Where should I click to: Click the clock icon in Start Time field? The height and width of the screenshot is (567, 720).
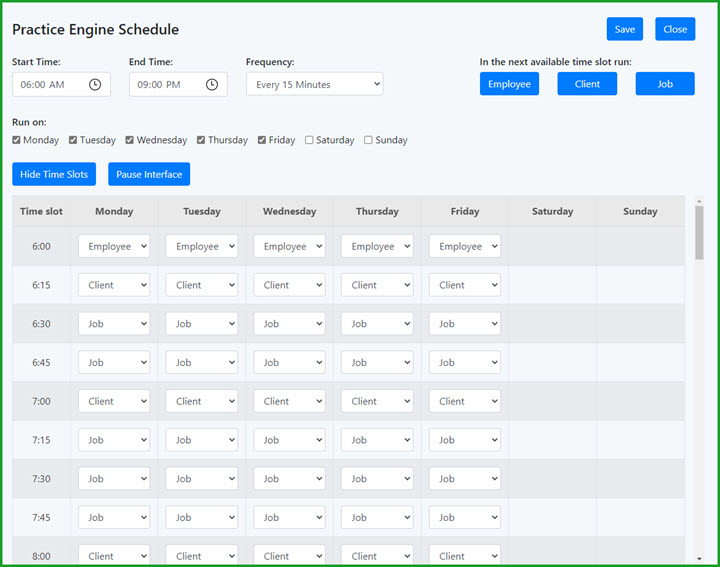(95, 85)
